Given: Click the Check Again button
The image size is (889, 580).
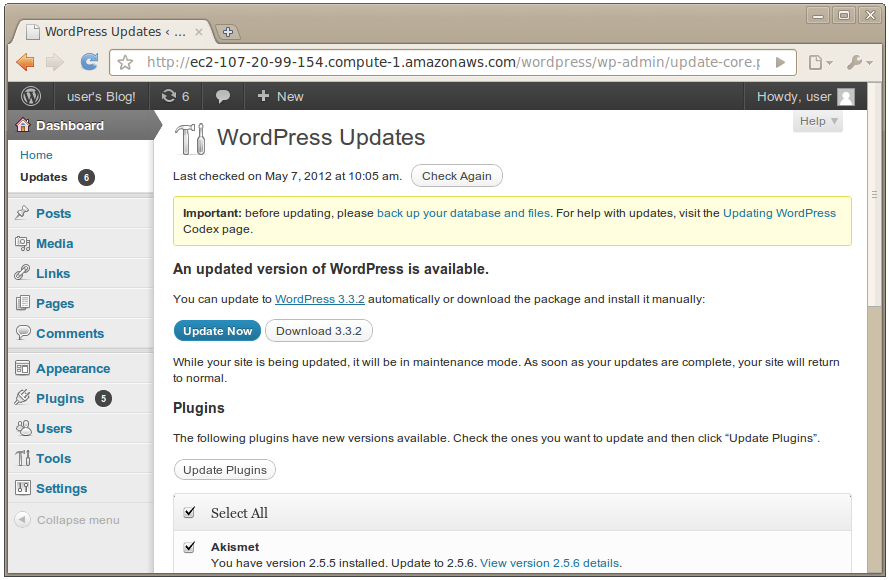Looking at the screenshot, I should pyautogui.click(x=456, y=176).
